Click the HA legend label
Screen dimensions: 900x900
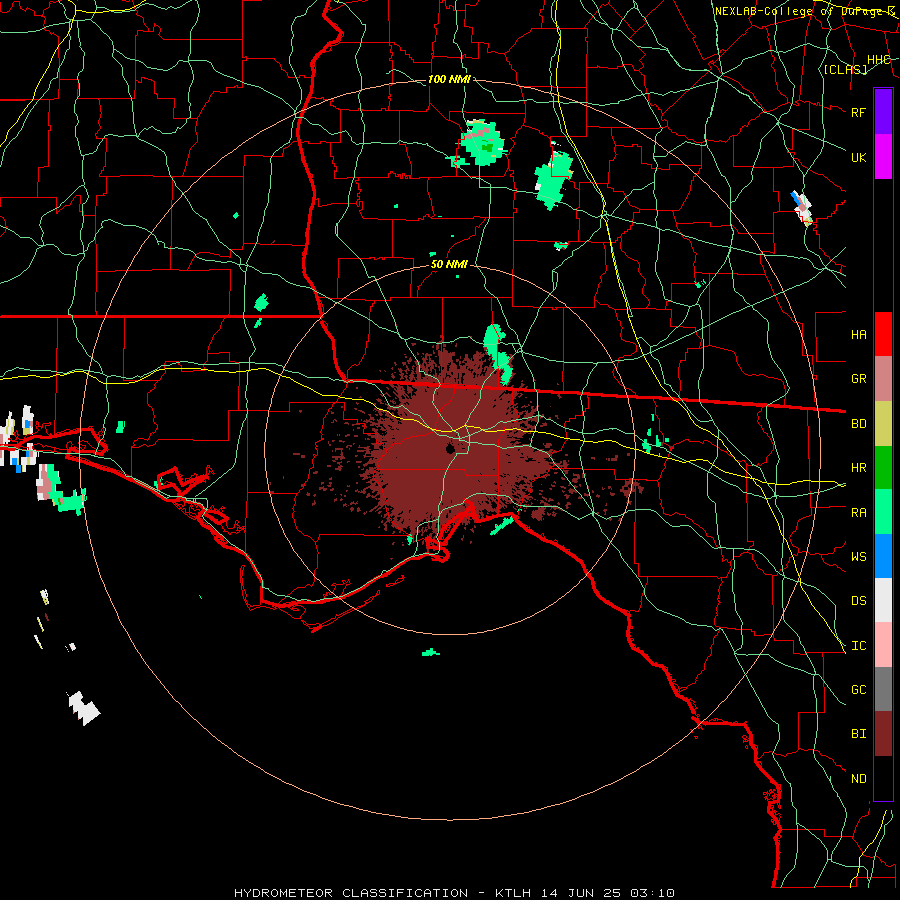click(859, 335)
